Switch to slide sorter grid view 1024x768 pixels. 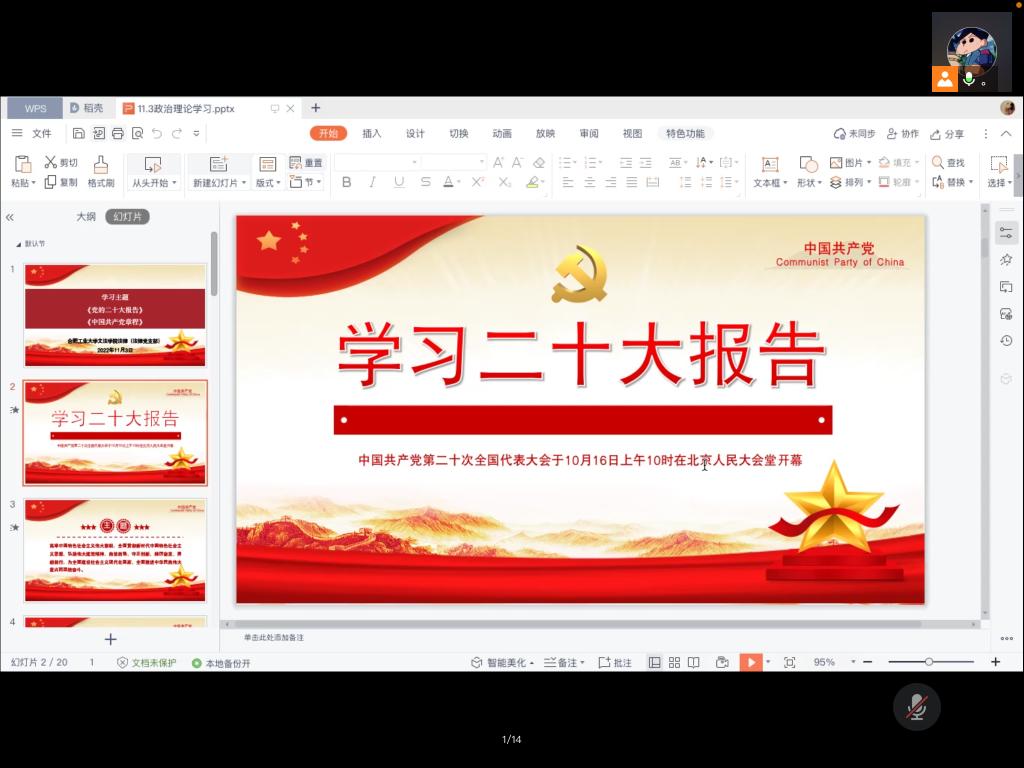(x=674, y=662)
